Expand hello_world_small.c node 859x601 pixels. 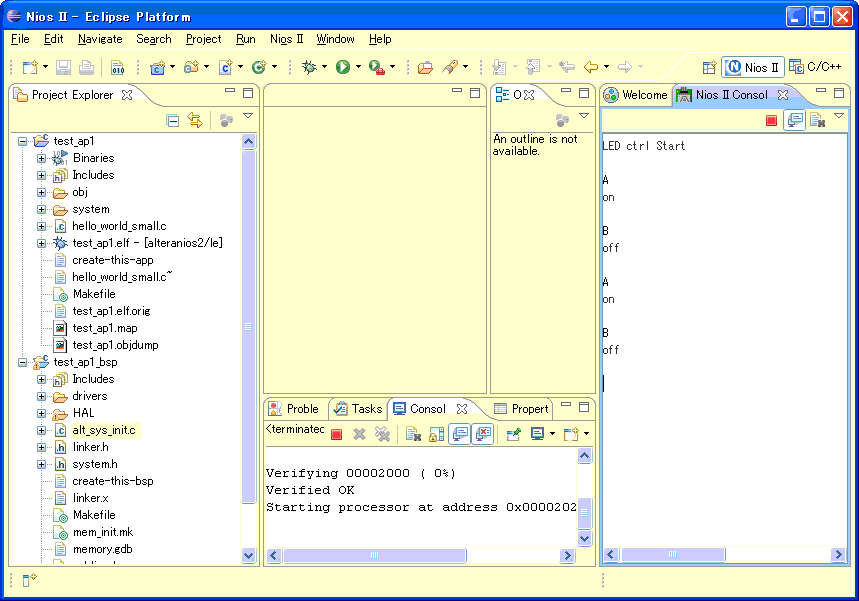pos(41,226)
